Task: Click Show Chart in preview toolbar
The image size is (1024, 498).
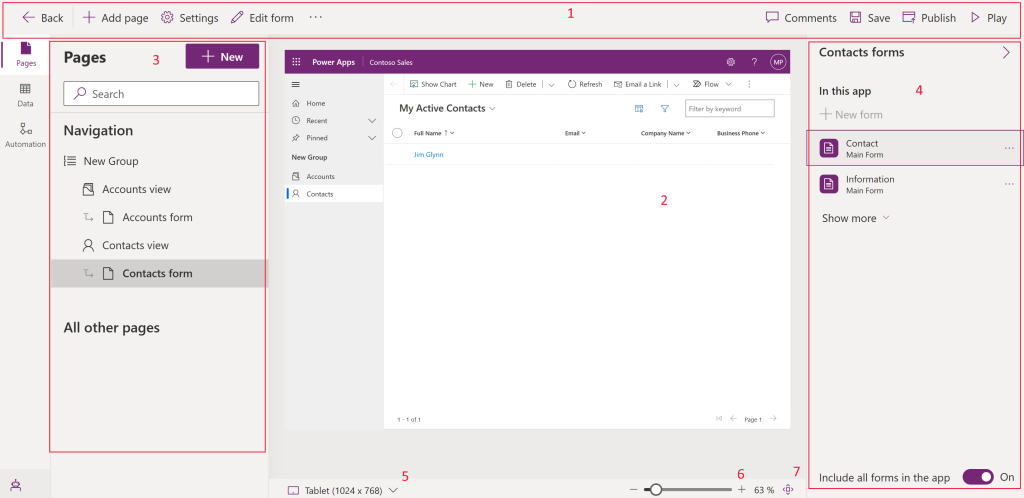Action: [432, 84]
